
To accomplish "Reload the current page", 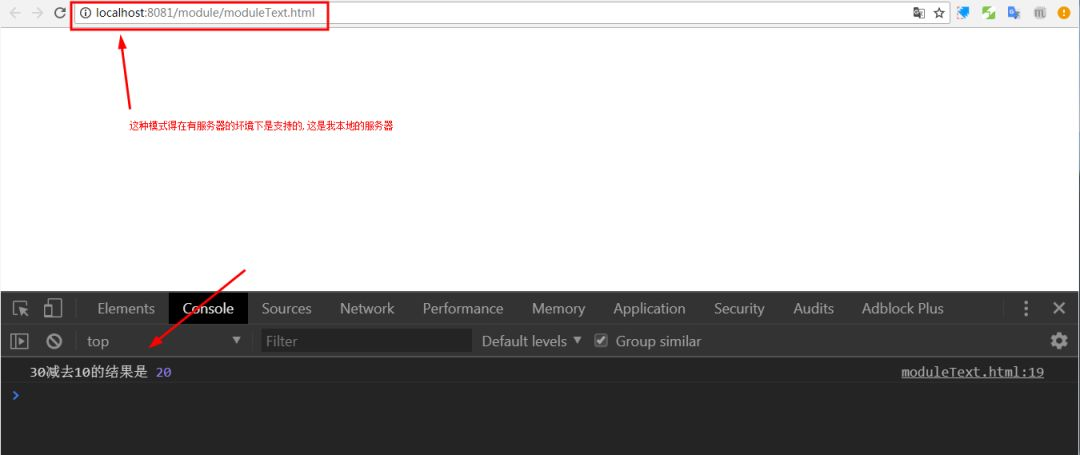I will (x=60, y=12).
